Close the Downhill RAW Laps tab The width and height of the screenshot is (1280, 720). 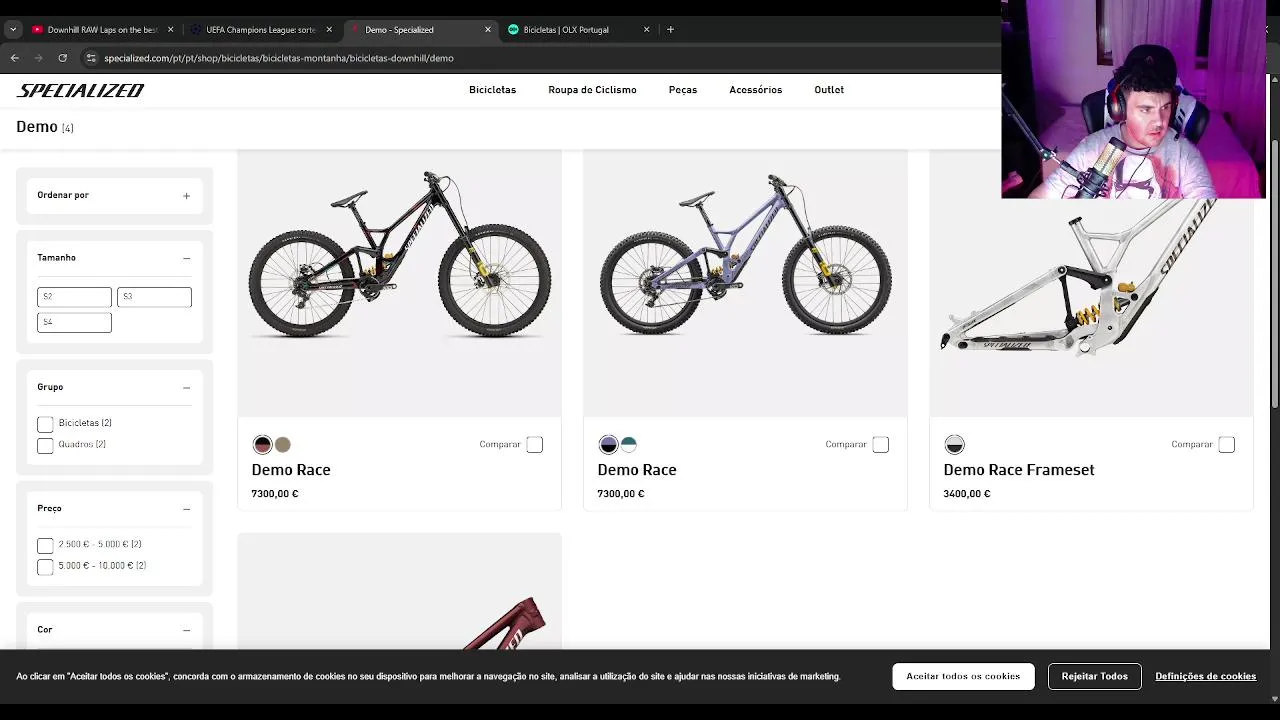170,29
